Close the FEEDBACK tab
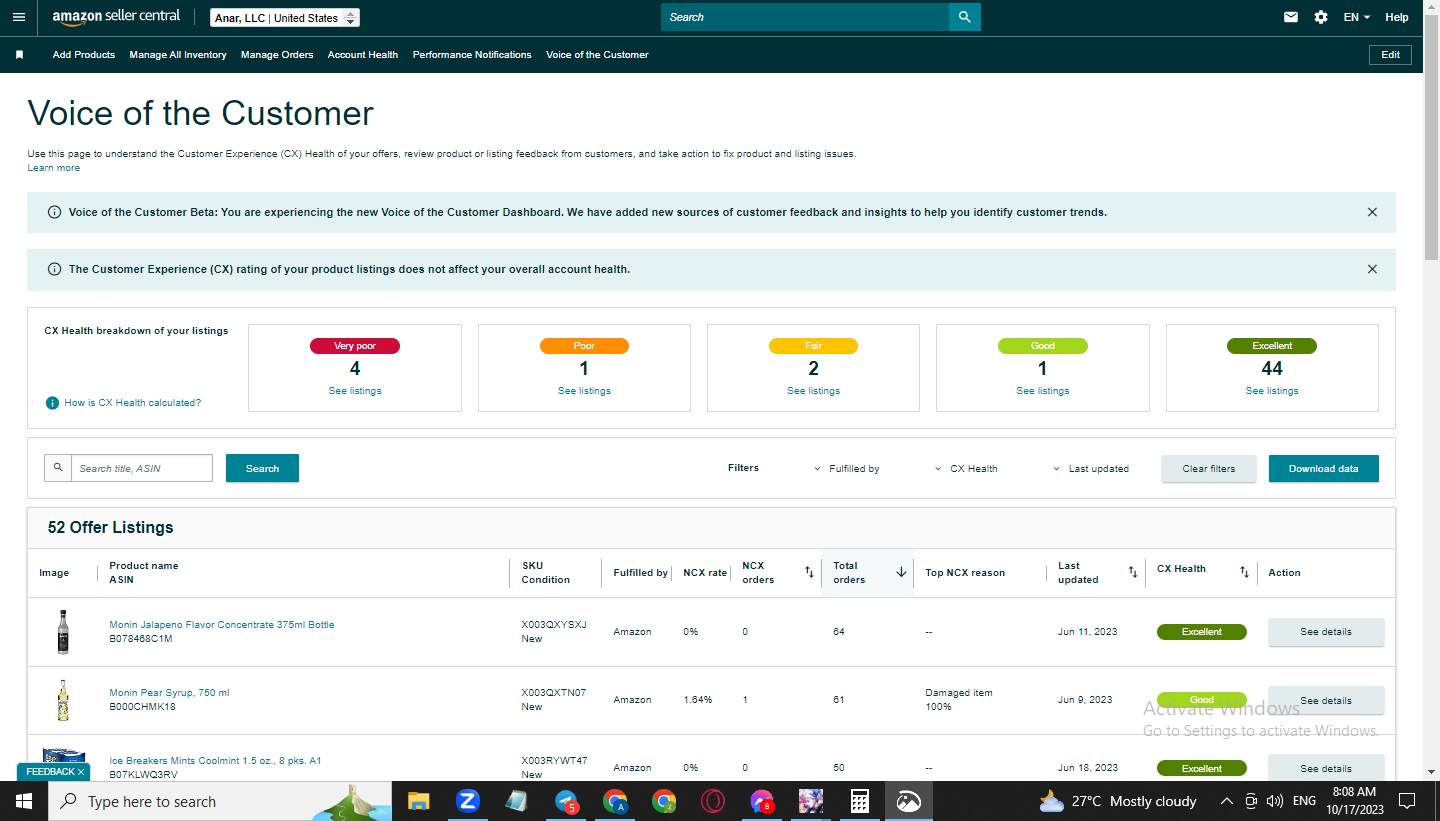Viewport: 1440px width, 821px height. tap(81, 772)
